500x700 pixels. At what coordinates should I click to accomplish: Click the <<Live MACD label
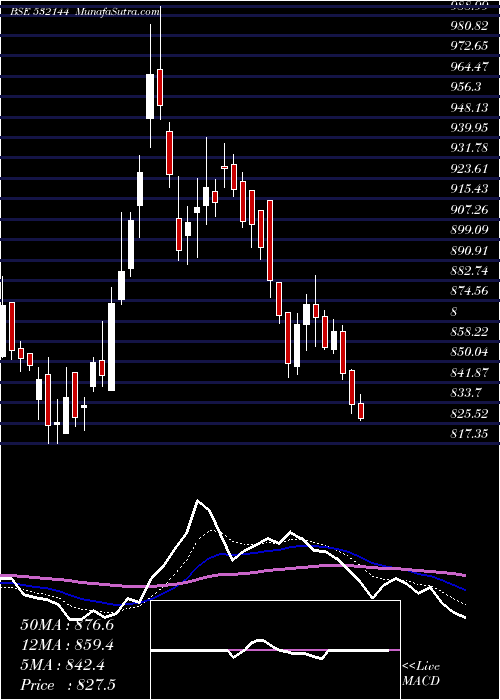421,674
